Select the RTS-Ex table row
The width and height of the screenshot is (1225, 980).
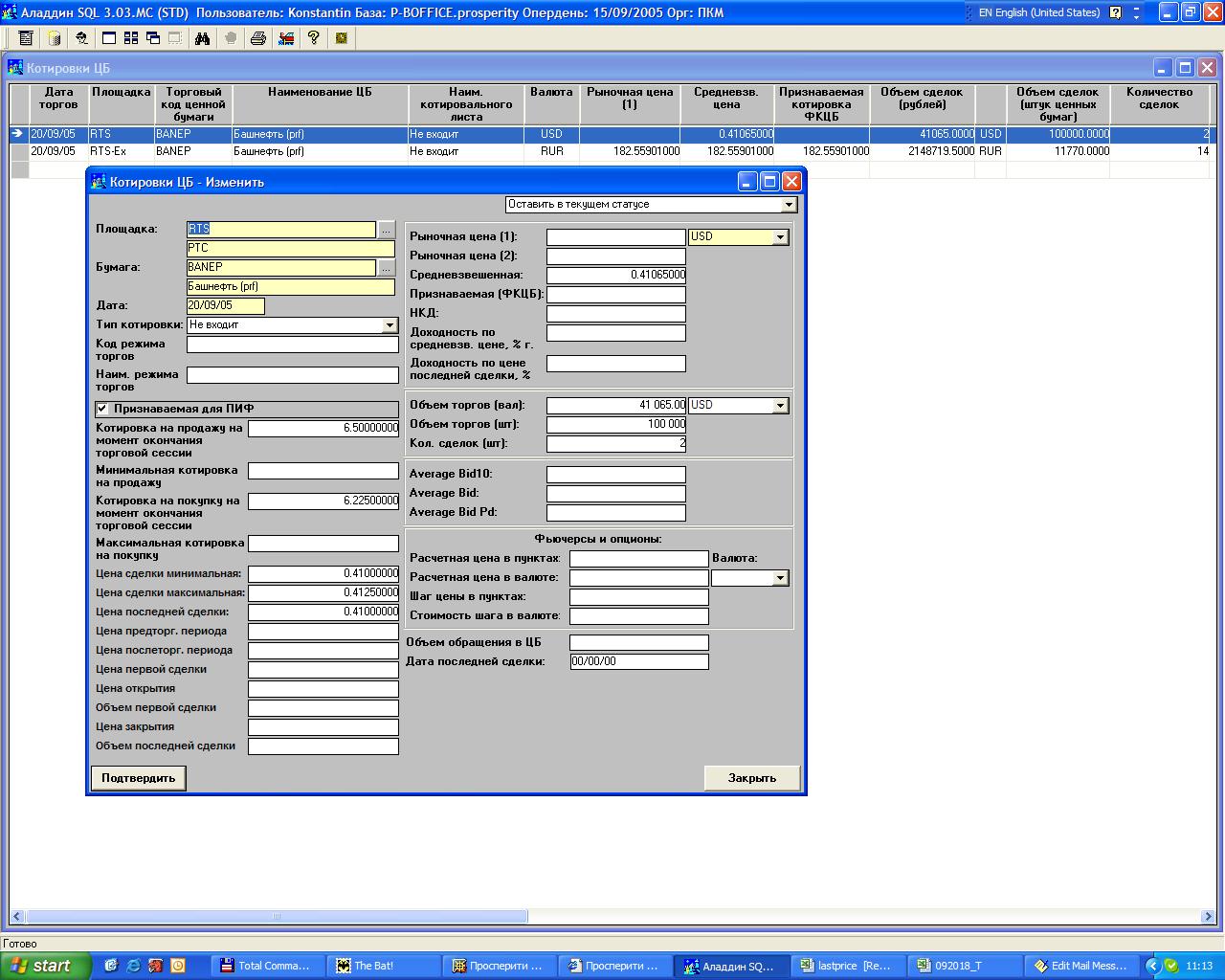tap(610, 151)
